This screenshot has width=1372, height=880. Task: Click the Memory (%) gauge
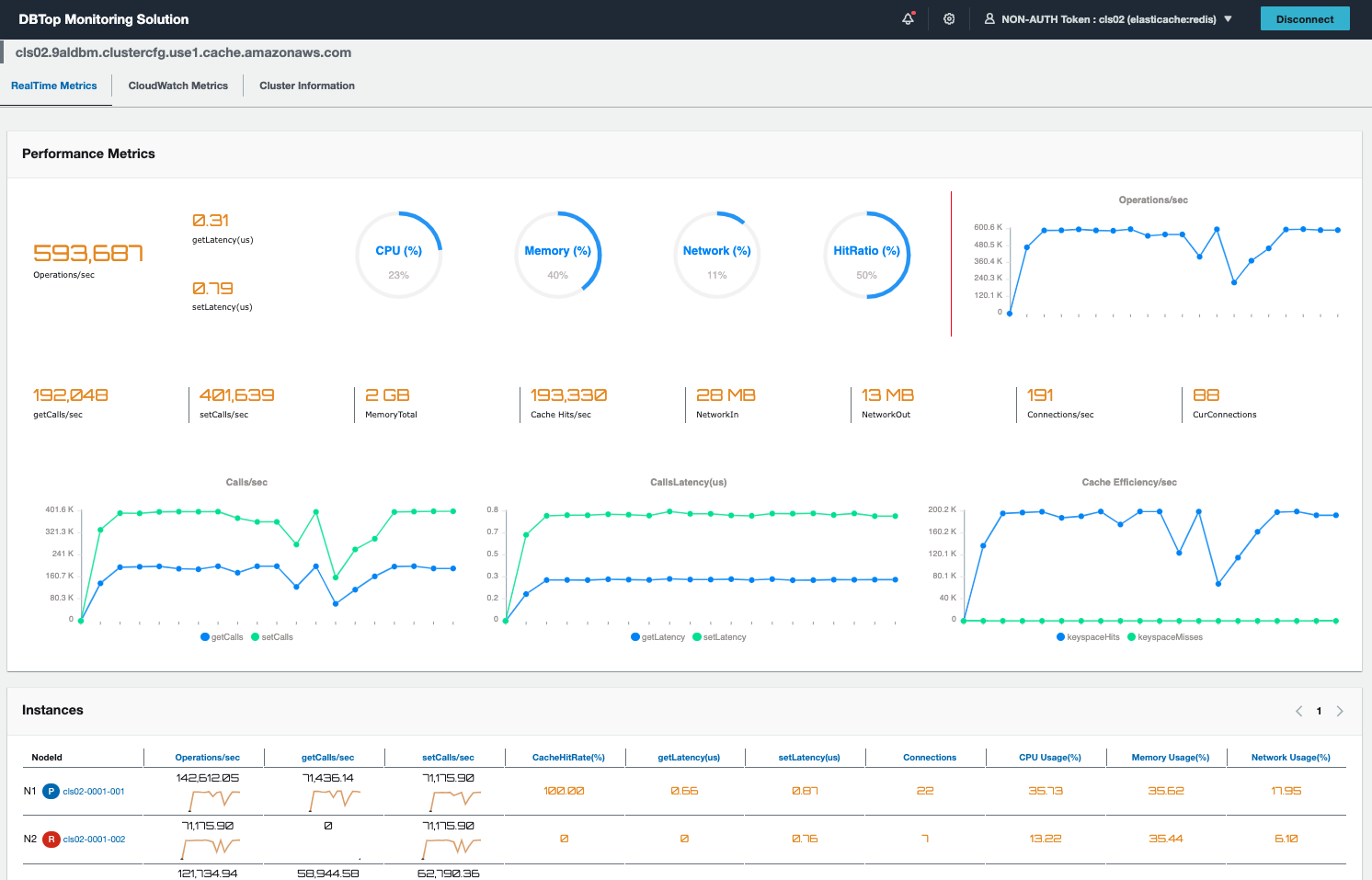point(558,256)
